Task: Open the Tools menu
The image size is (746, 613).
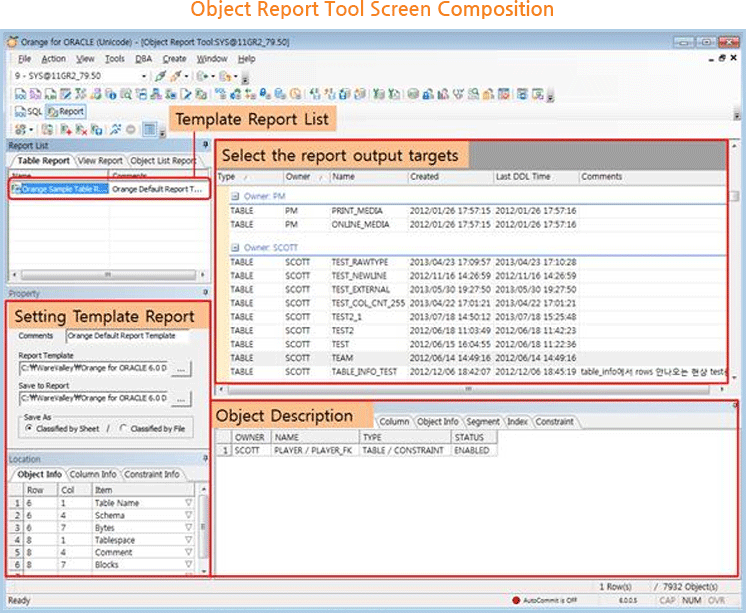Action: (115, 59)
